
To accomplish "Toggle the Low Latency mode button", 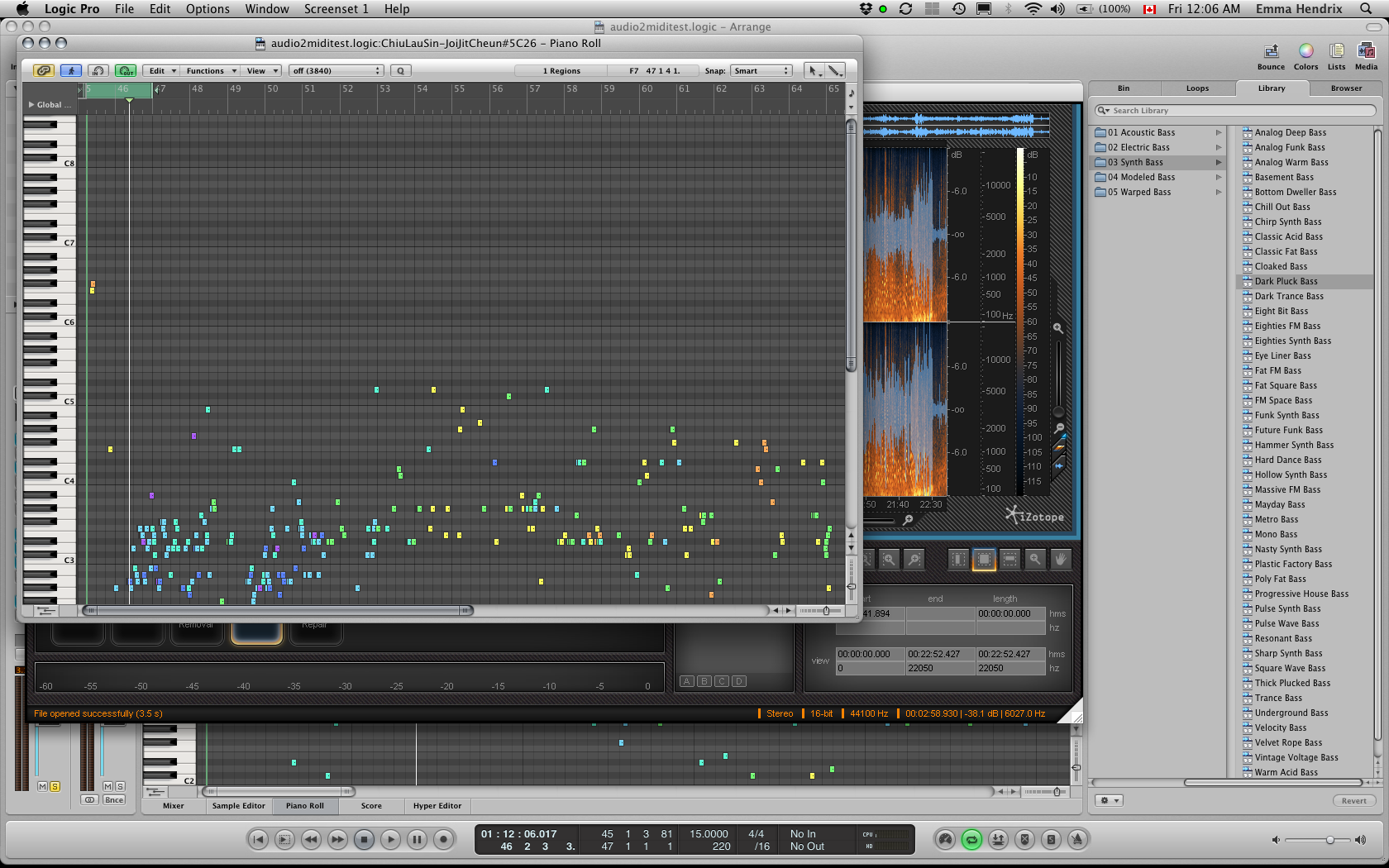I will (x=945, y=840).
